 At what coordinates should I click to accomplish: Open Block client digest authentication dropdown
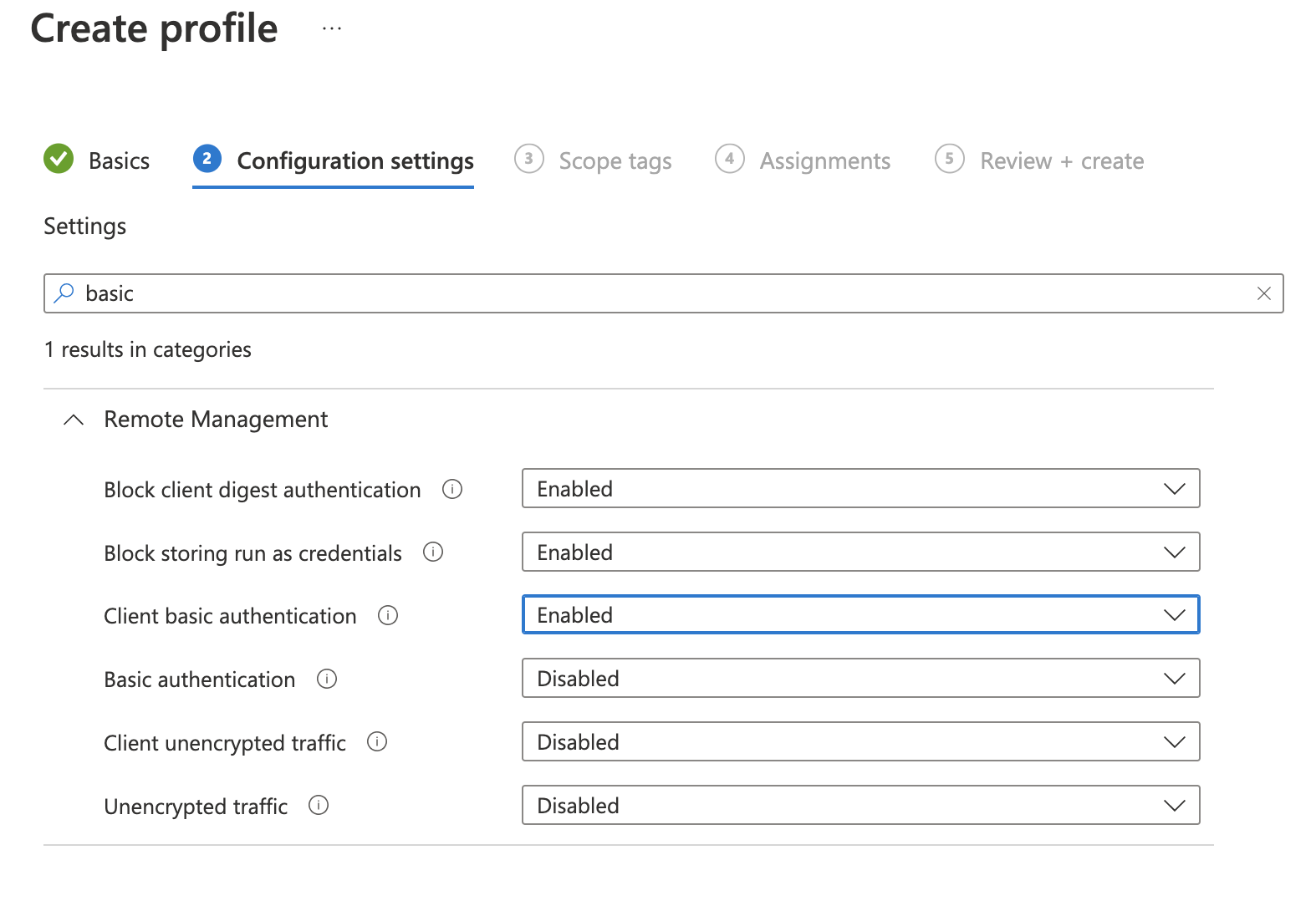pyautogui.click(x=860, y=489)
